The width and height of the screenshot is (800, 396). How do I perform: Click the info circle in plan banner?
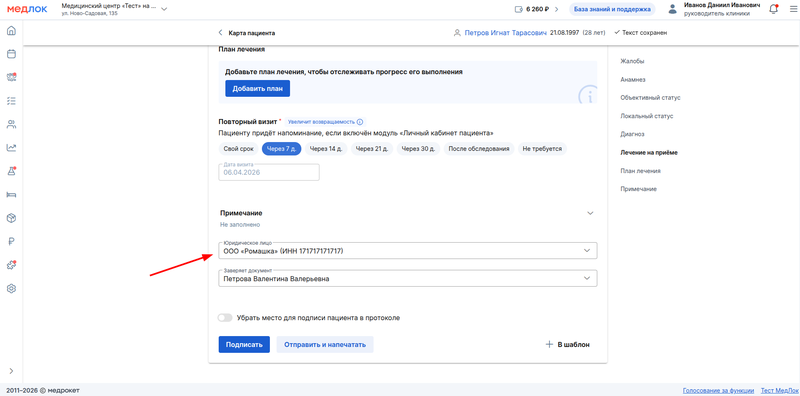pyautogui.click(x=588, y=95)
